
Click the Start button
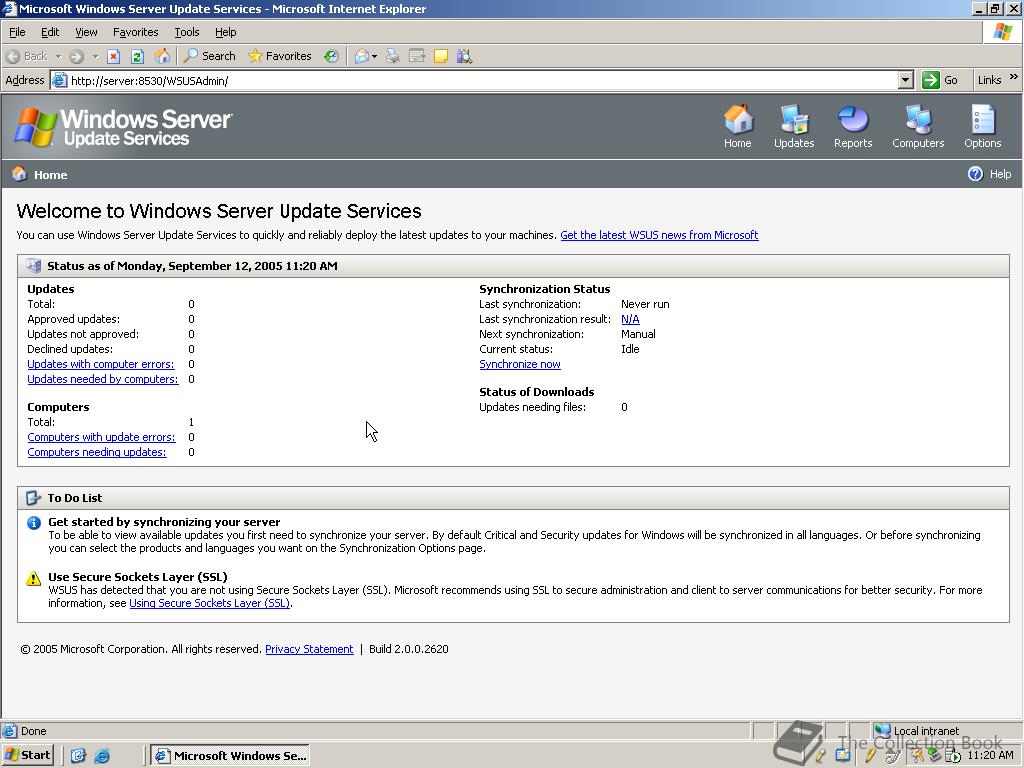point(27,756)
